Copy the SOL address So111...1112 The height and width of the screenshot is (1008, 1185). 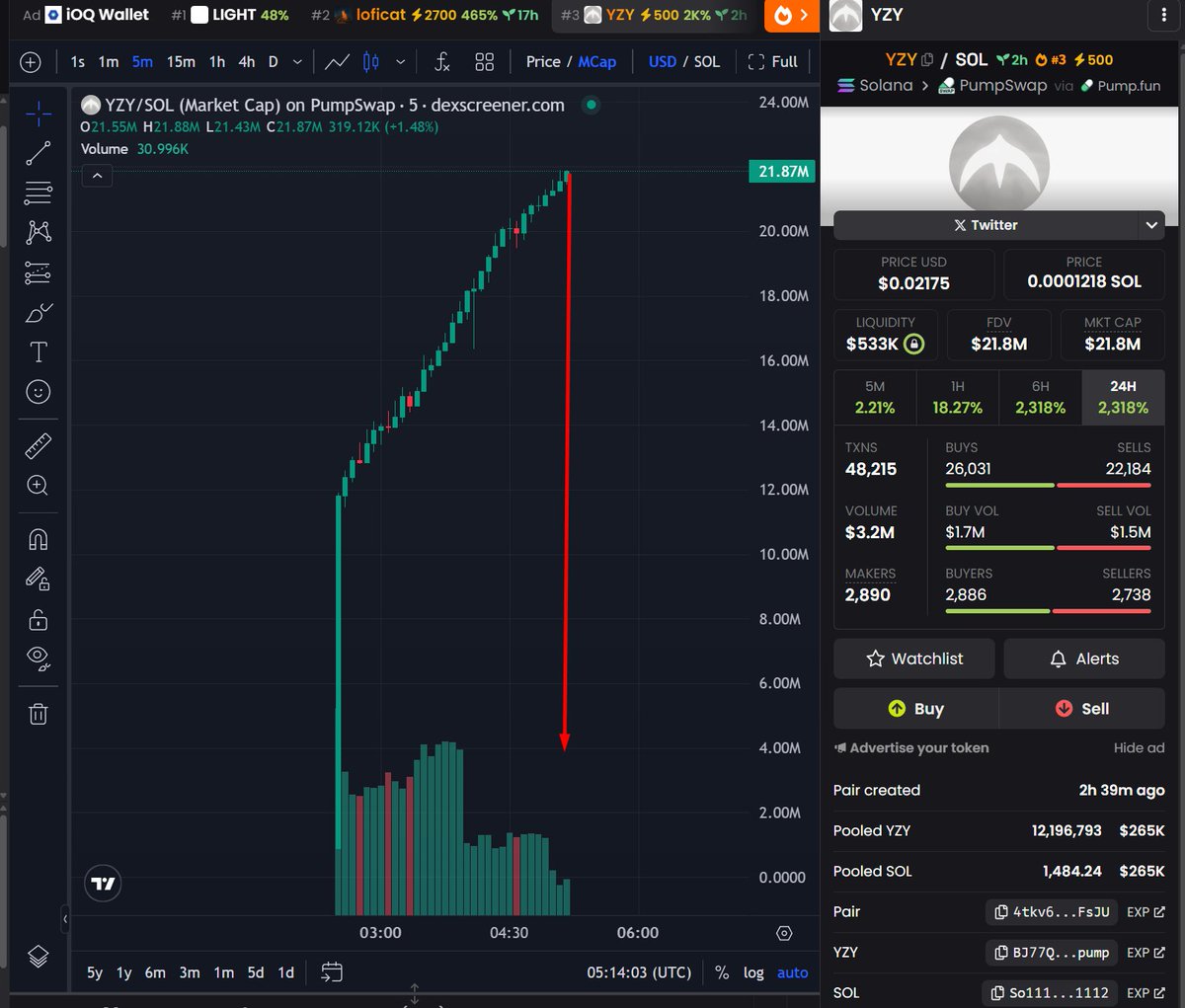[x=1052, y=993]
